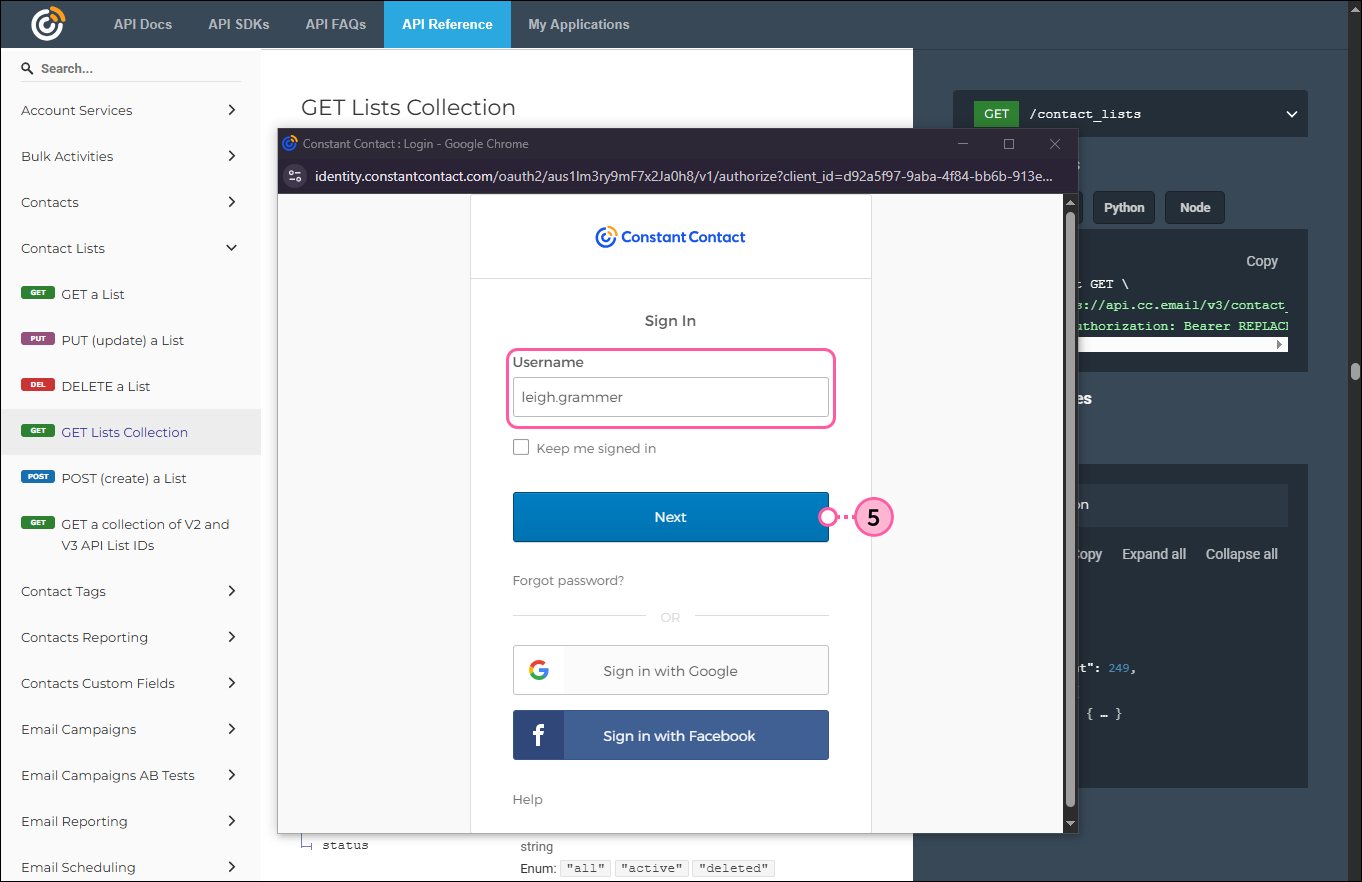Click the DEL badge next to DELETE a List
1362x882 pixels.
(37, 385)
